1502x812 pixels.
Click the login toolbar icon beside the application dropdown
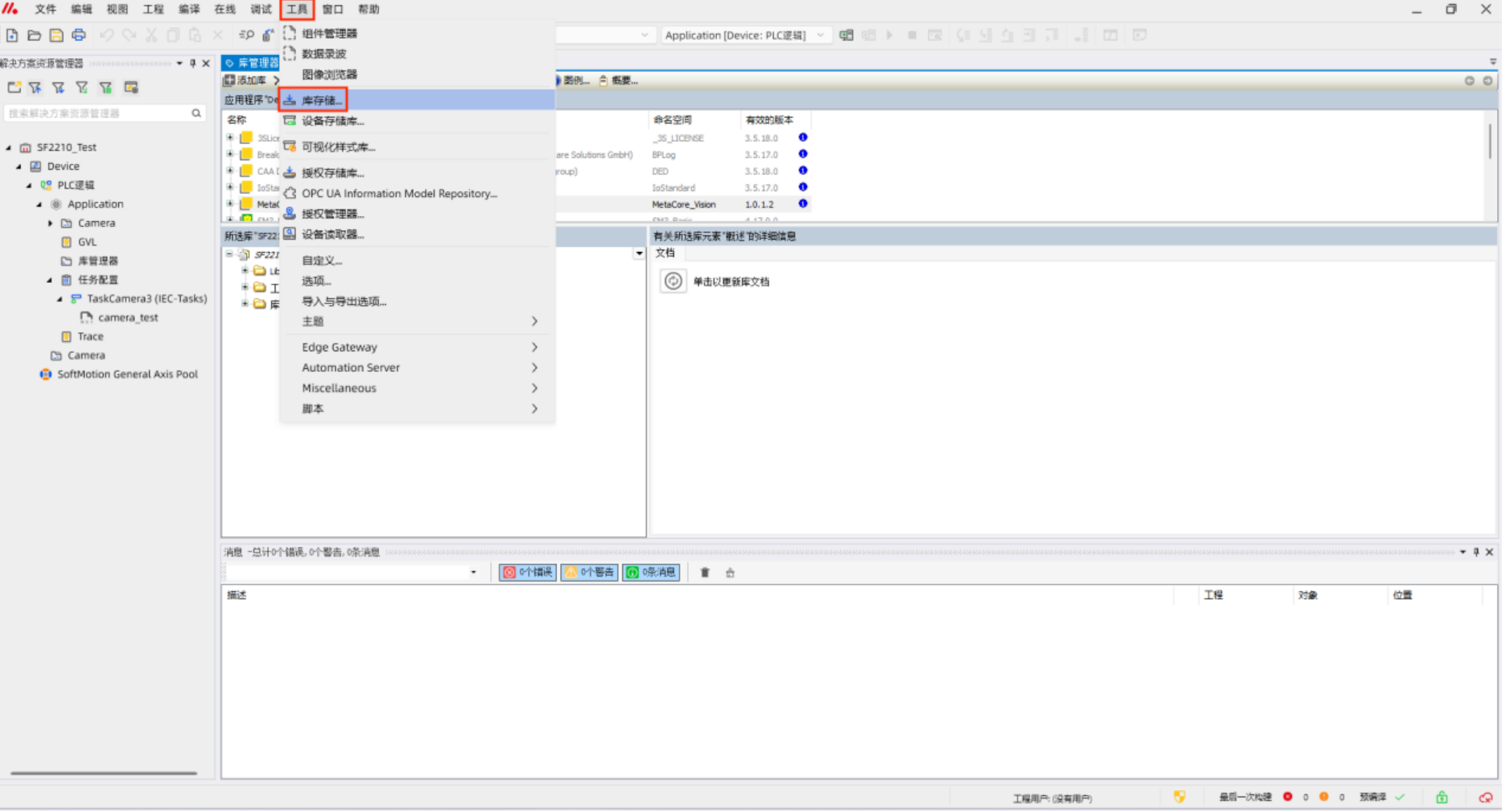coord(847,35)
